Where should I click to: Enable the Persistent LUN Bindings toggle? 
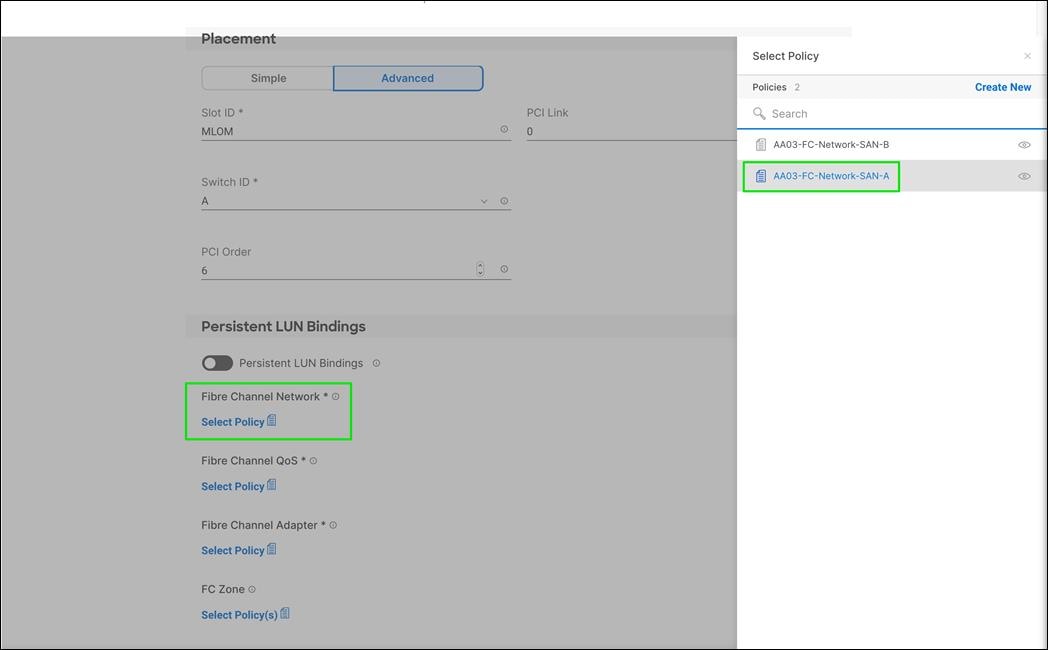(x=217, y=363)
